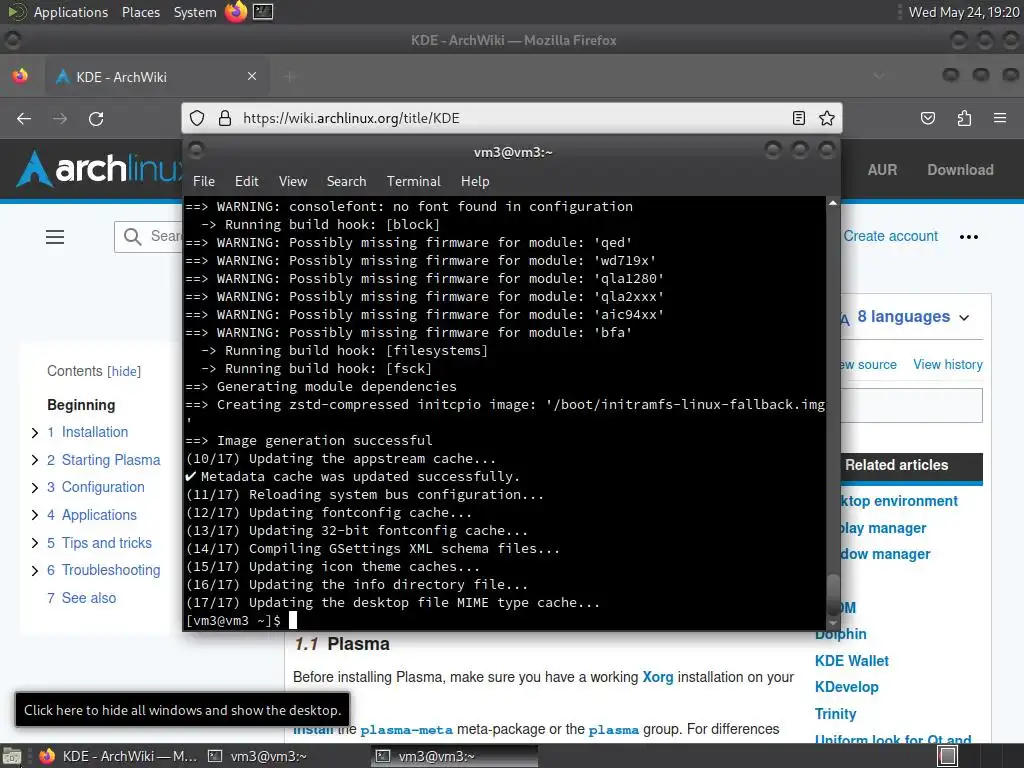Viewport: 1024px width, 768px height.
Task: Expand the Installation contents section
Action: tap(35, 432)
